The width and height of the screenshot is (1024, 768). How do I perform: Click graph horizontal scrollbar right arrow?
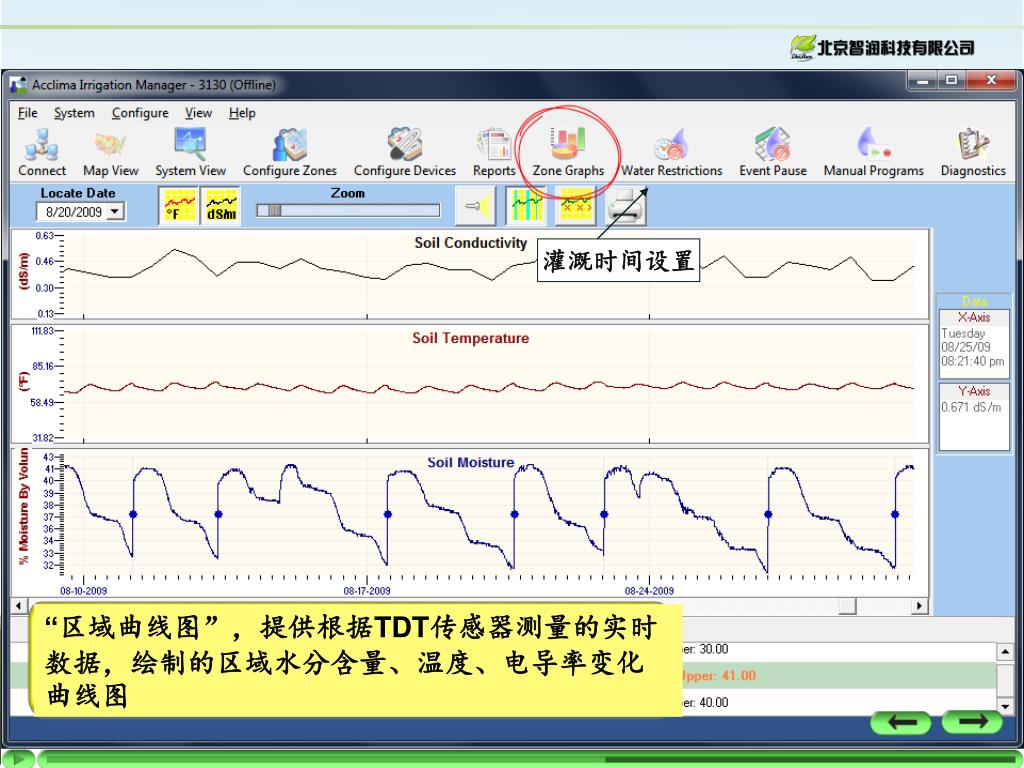tap(920, 606)
